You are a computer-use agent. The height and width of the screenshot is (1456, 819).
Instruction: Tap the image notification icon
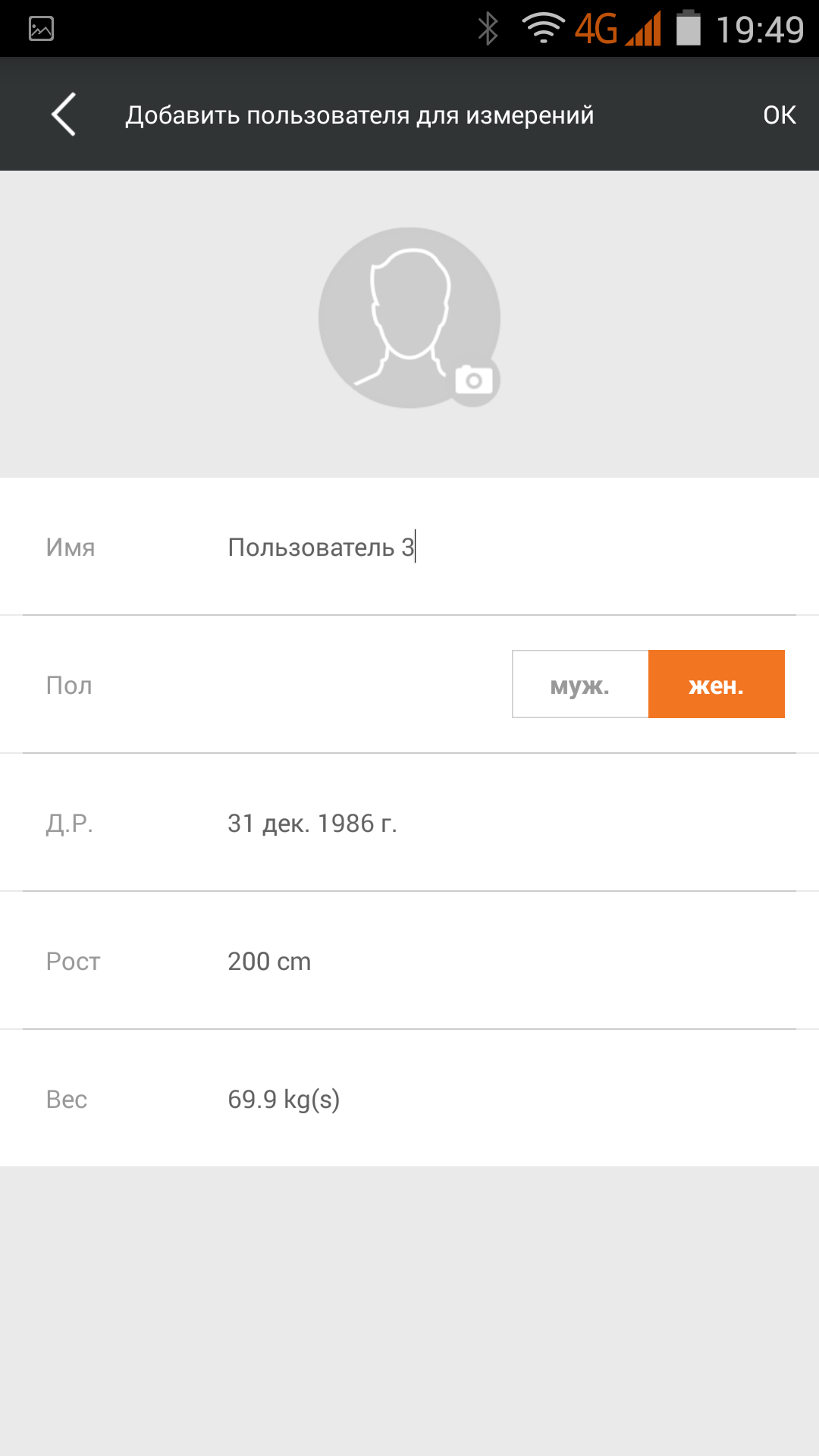(41, 29)
